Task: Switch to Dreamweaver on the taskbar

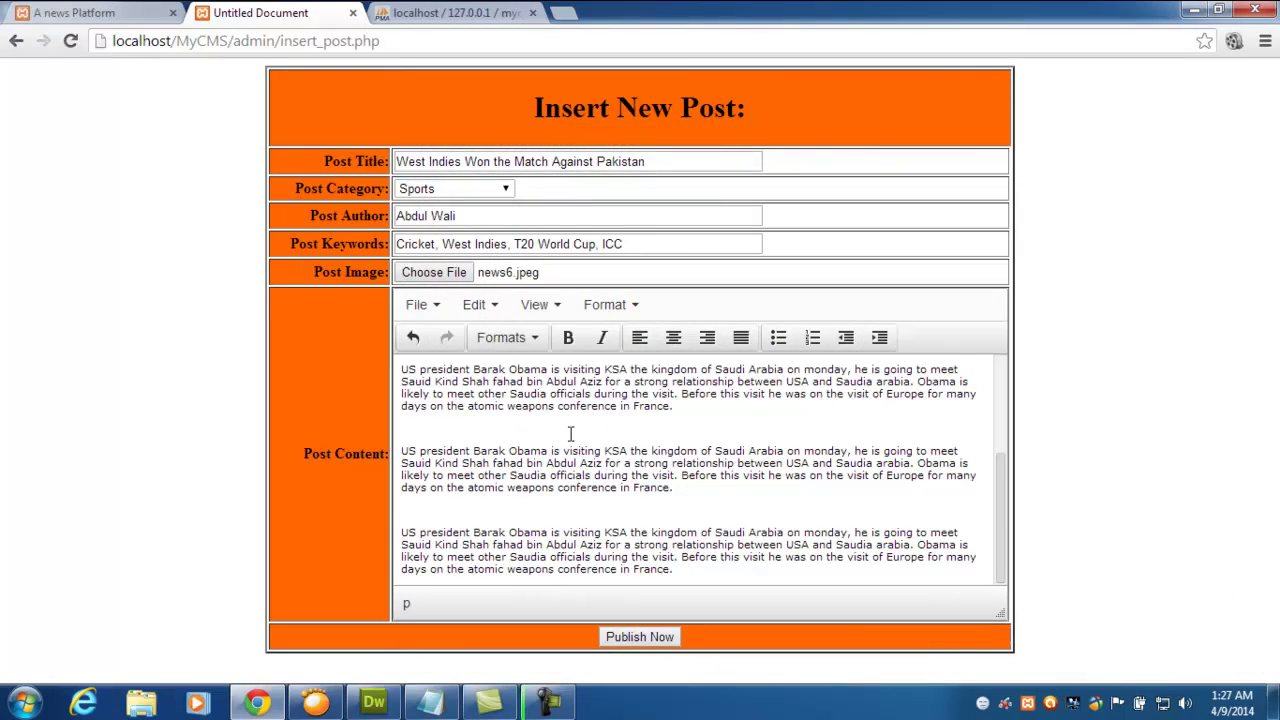Action: click(373, 702)
